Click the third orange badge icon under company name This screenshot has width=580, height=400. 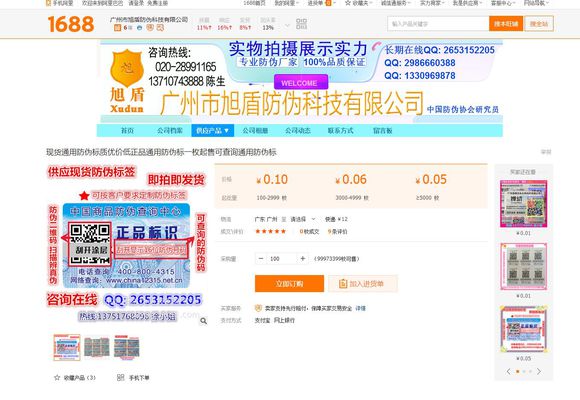[x=150, y=28]
